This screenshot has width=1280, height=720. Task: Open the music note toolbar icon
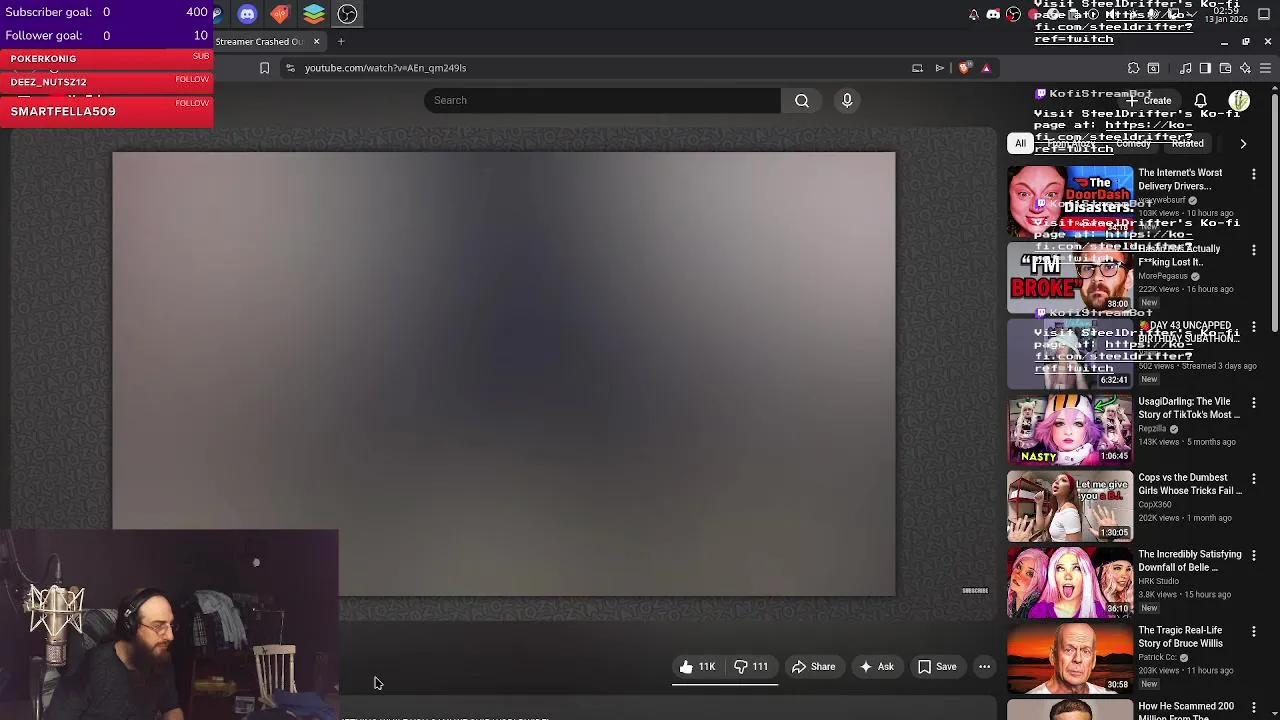tap(1185, 68)
